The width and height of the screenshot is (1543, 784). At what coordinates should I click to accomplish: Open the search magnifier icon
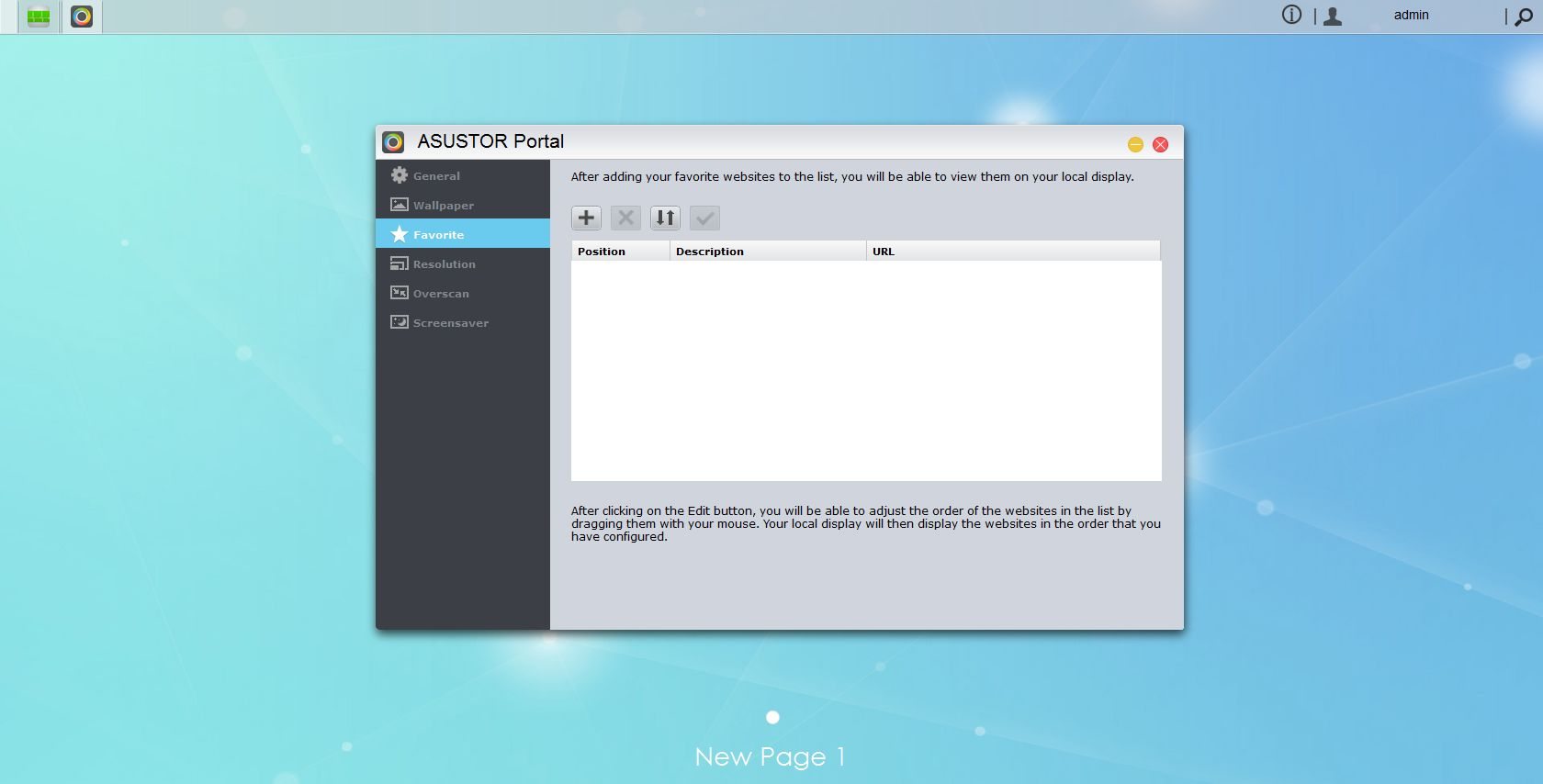click(x=1523, y=17)
